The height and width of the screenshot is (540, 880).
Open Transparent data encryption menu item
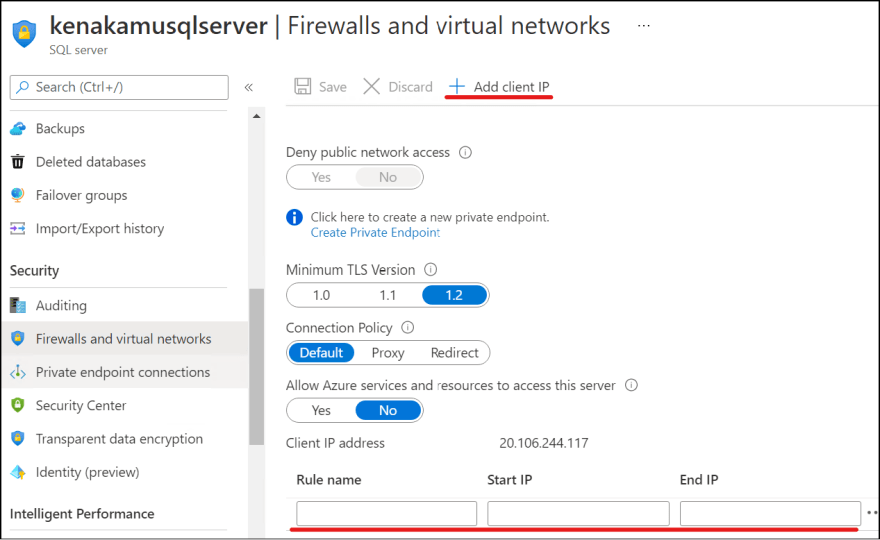(x=119, y=438)
